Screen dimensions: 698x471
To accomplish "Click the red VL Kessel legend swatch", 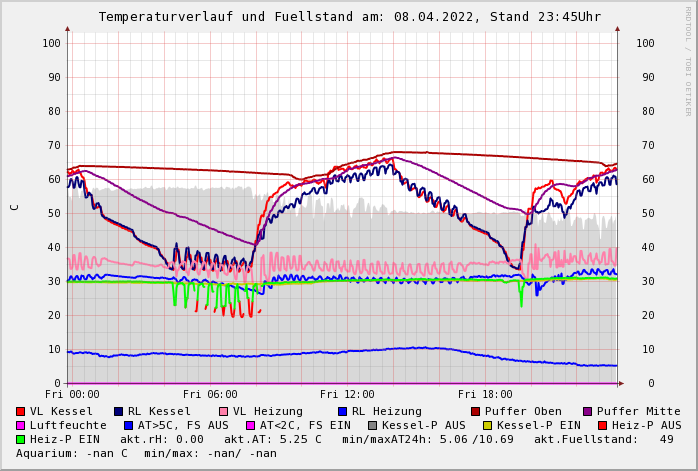I will pos(21,411).
